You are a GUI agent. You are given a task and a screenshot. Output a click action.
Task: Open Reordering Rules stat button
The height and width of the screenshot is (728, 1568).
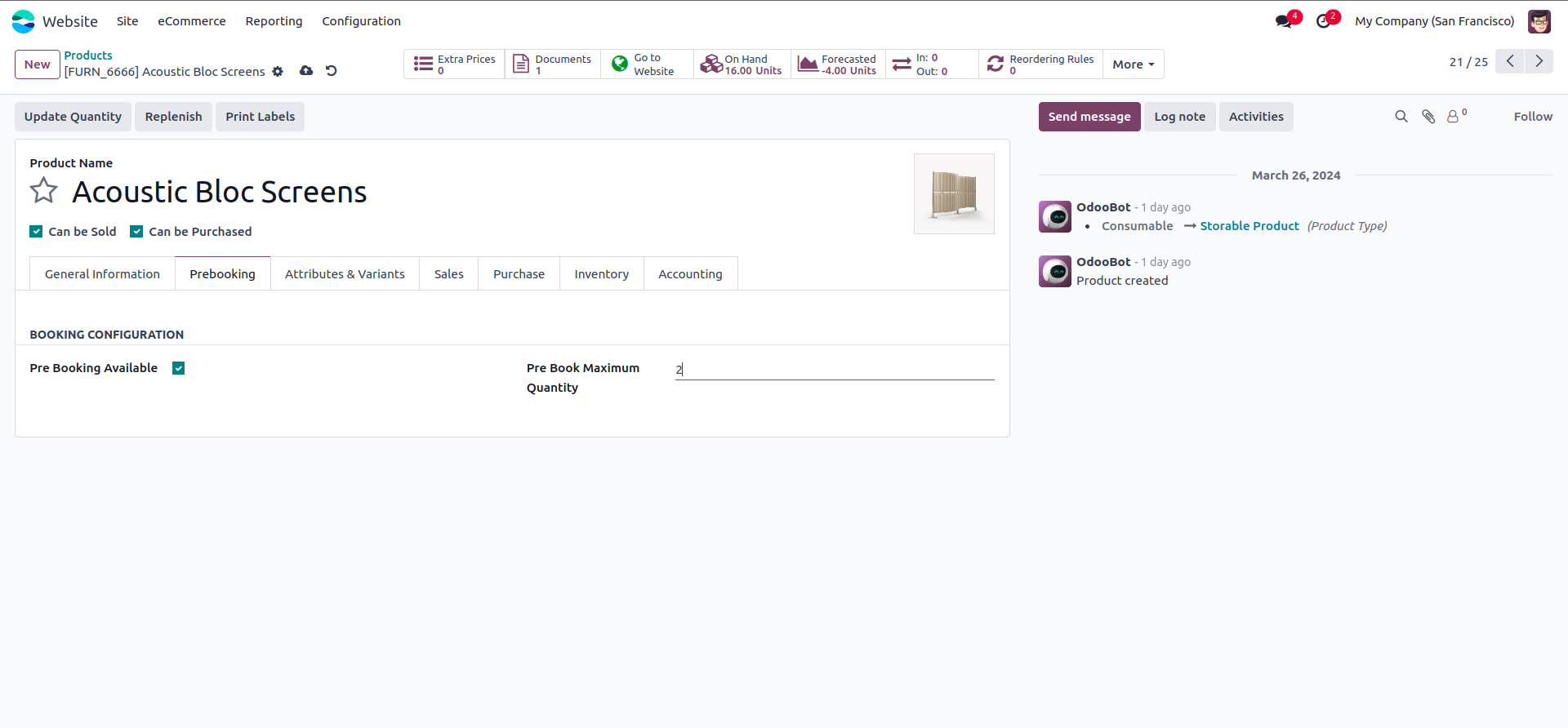click(x=1040, y=64)
